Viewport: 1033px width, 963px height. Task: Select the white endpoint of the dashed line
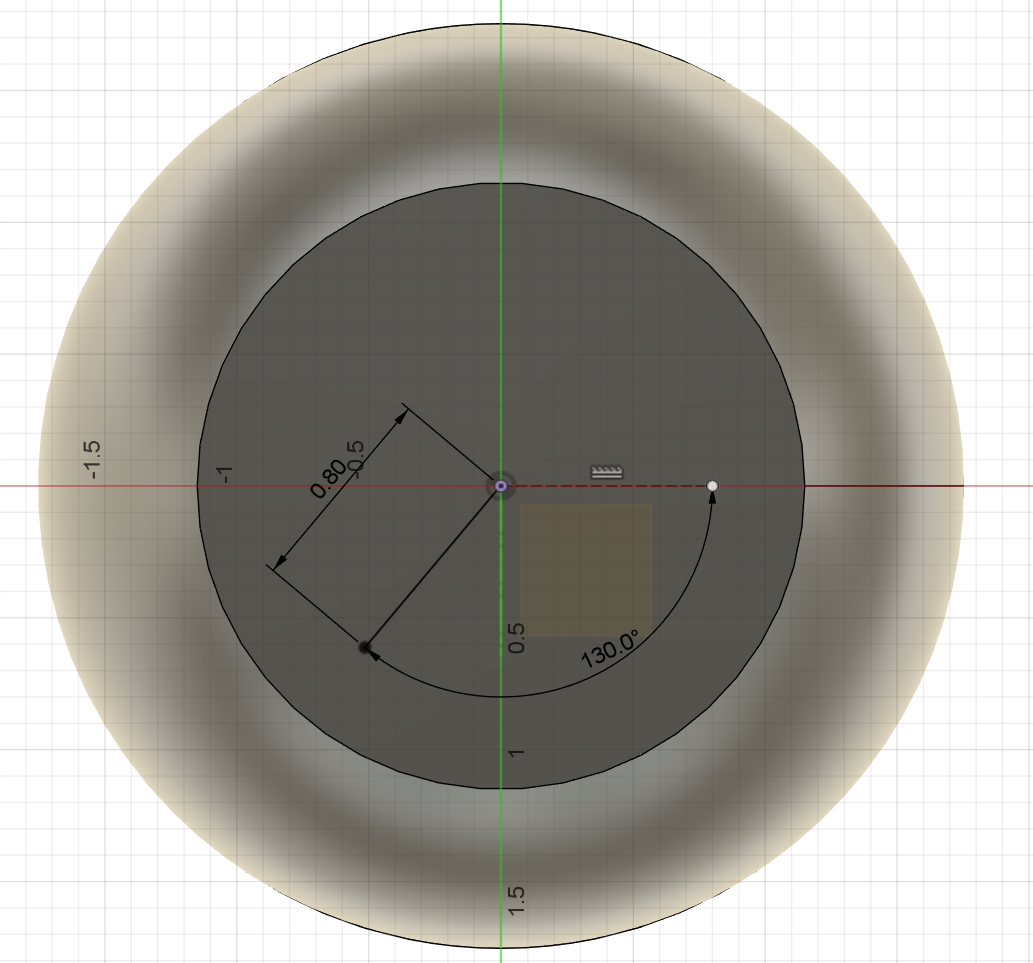coord(712,486)
